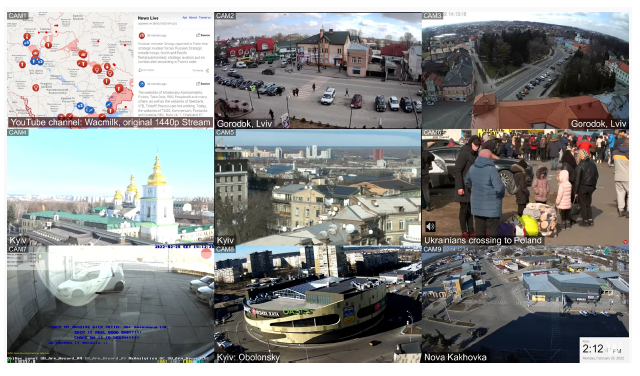Click the CAM1 label
The width and height of the screenshot is (640, 376).
click(x=18, y=16)
